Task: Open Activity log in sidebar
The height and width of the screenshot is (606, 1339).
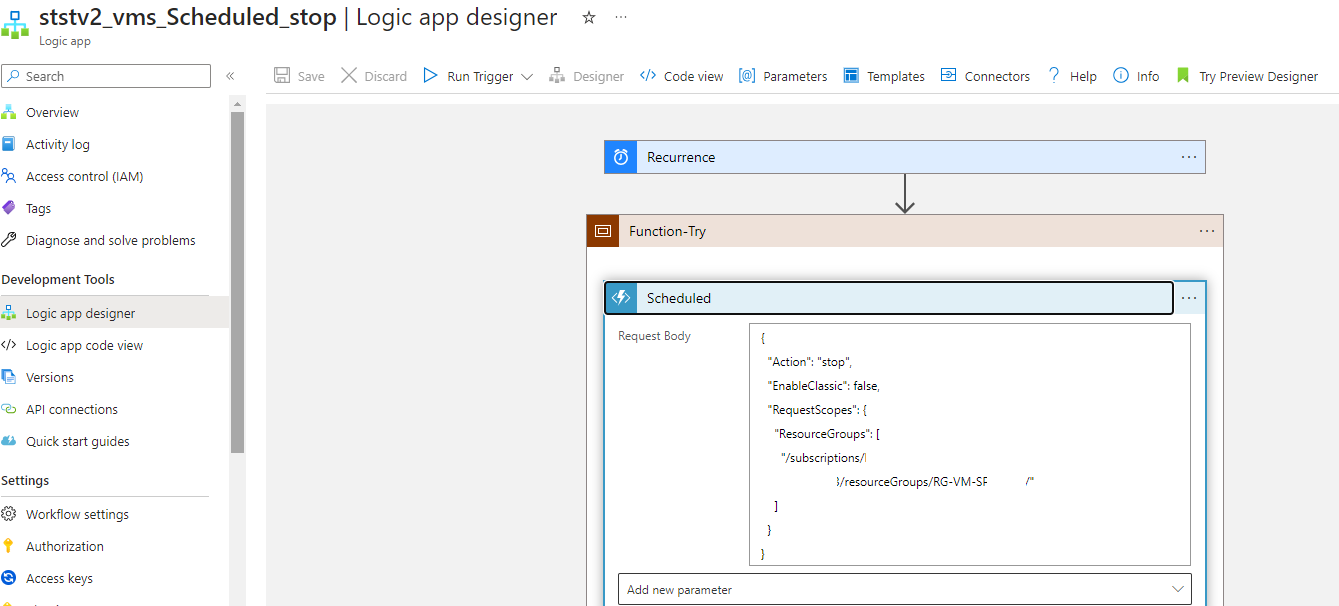Action: [58, 145]
